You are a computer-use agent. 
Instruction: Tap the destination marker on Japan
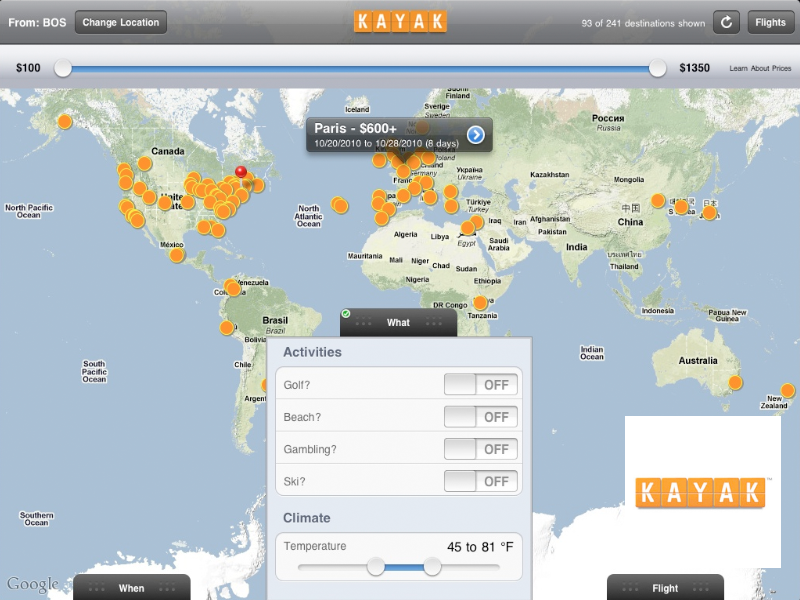(x=710, y=213)
